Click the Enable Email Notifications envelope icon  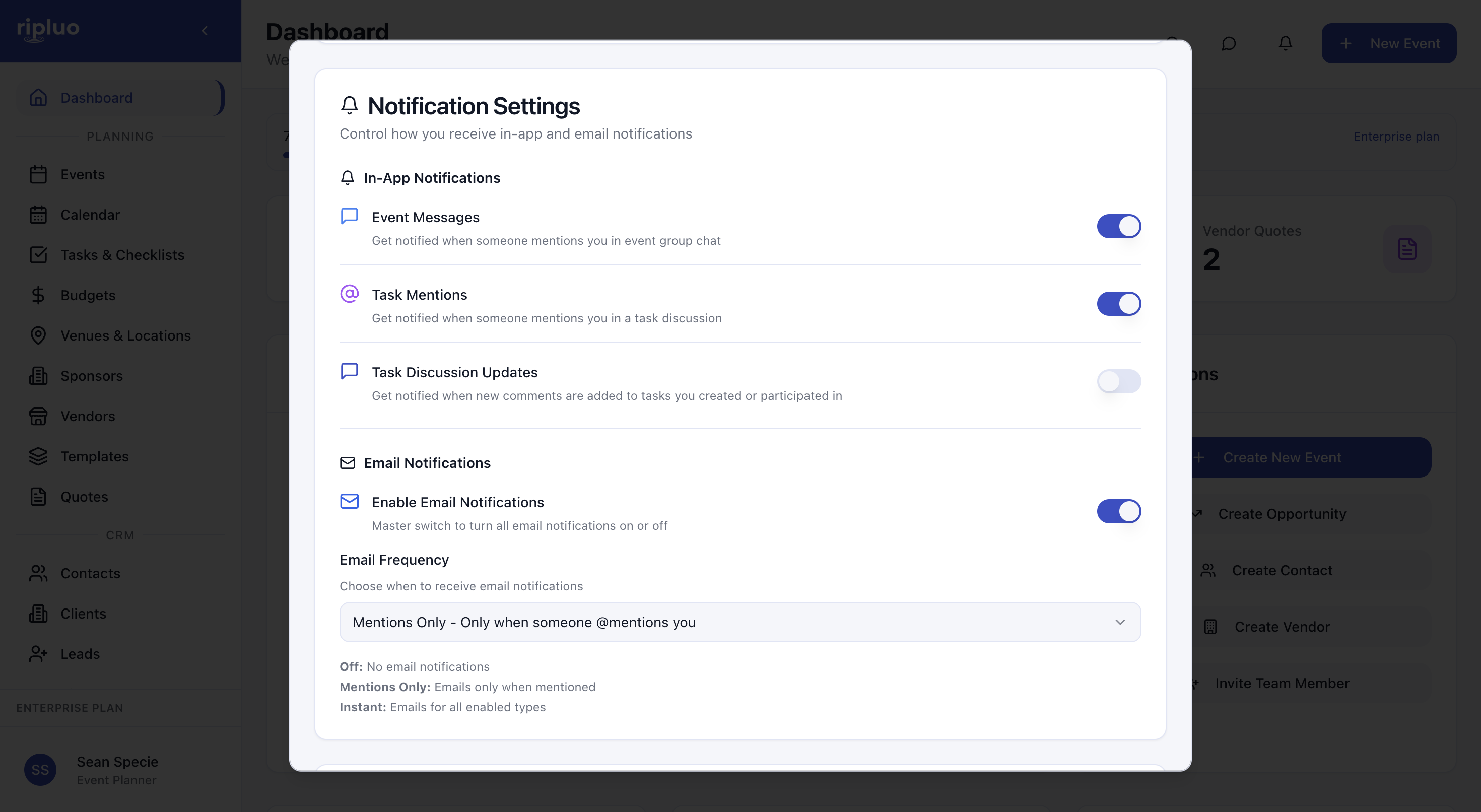pos(350,502)
